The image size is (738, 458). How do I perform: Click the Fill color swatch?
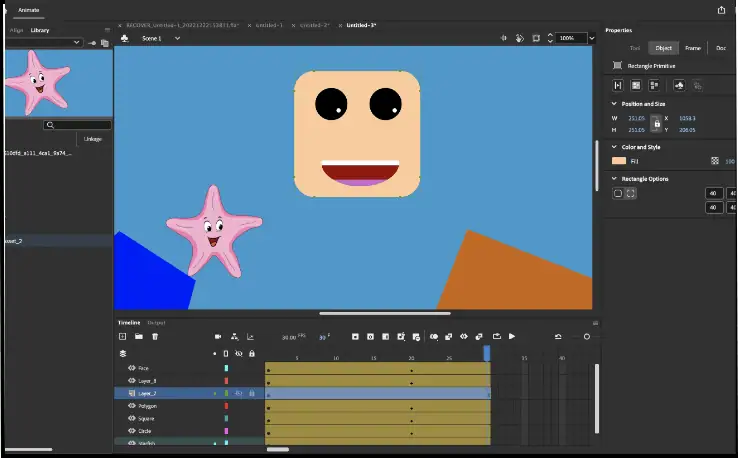[619, 160]
